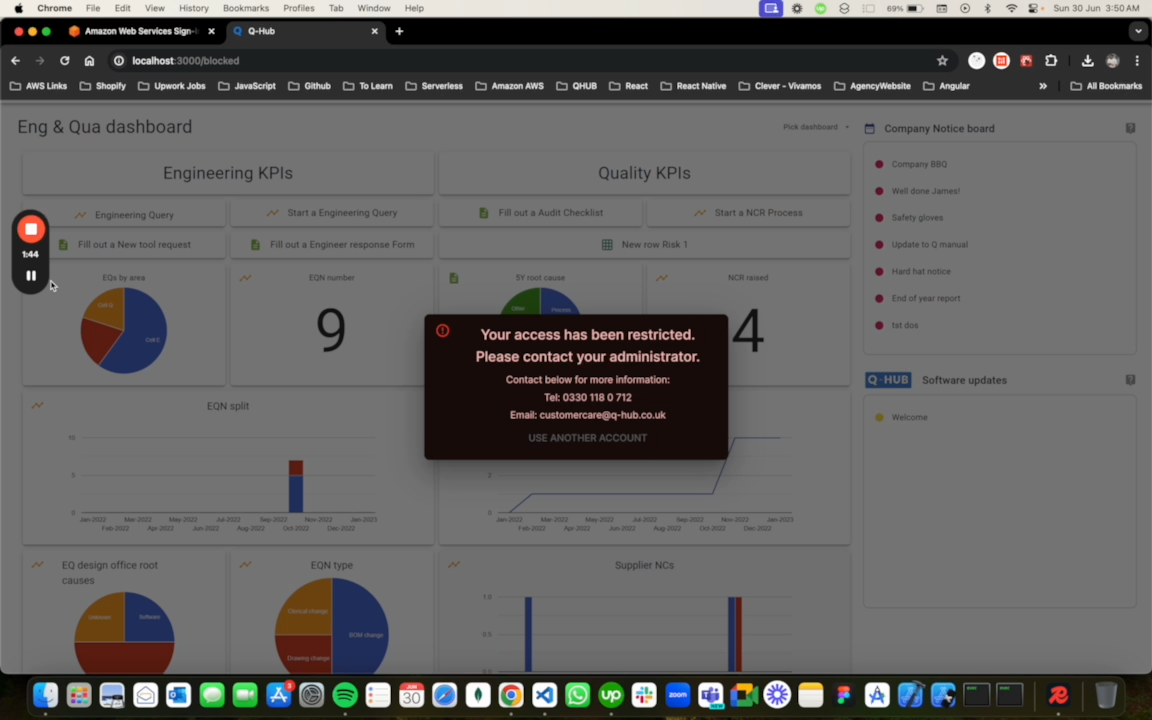The image size is (1152, 720).
Task: Bookmark this page with the star icon
Action: coord(942,61)
